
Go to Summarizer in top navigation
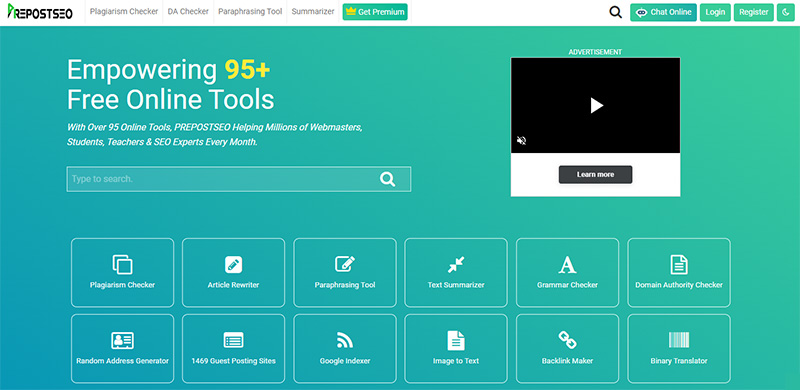point(313,11)
